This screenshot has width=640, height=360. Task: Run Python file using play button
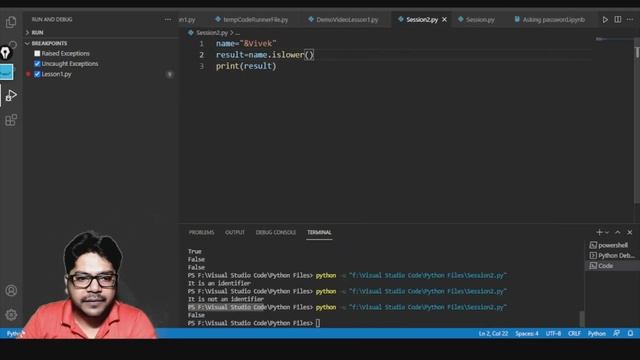(605, 20)
